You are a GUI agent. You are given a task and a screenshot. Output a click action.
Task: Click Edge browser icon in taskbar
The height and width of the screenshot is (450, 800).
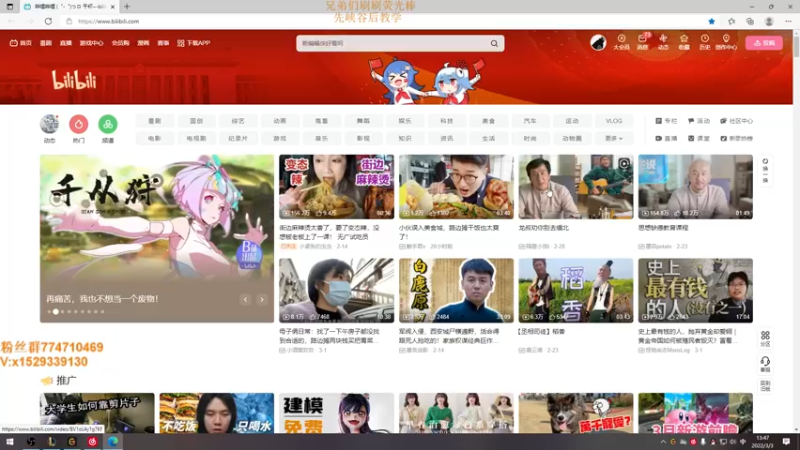point(113,441)
